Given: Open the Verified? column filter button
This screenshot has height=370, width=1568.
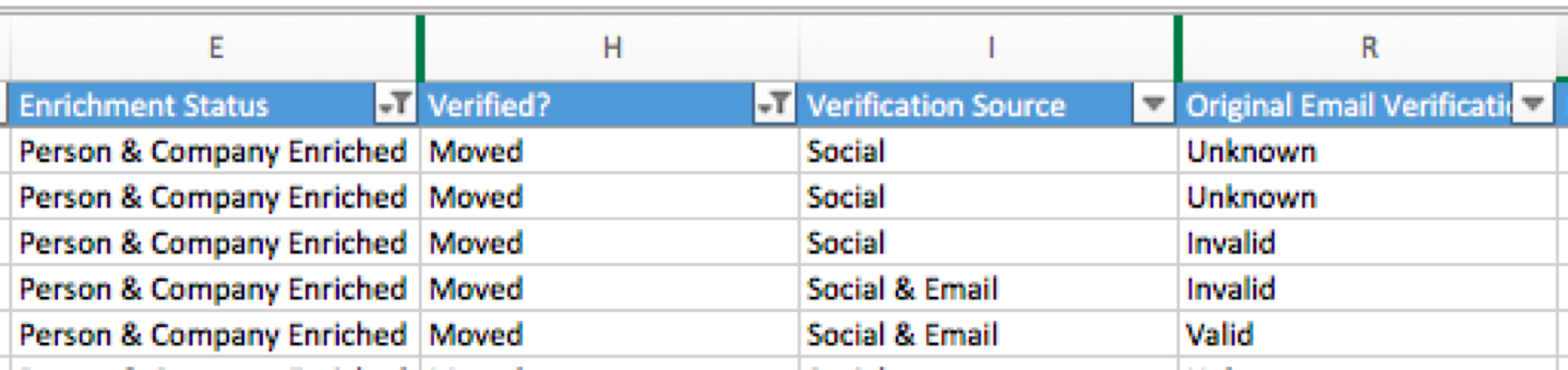Looking at the screenshot, I should [x=774, y=105].
